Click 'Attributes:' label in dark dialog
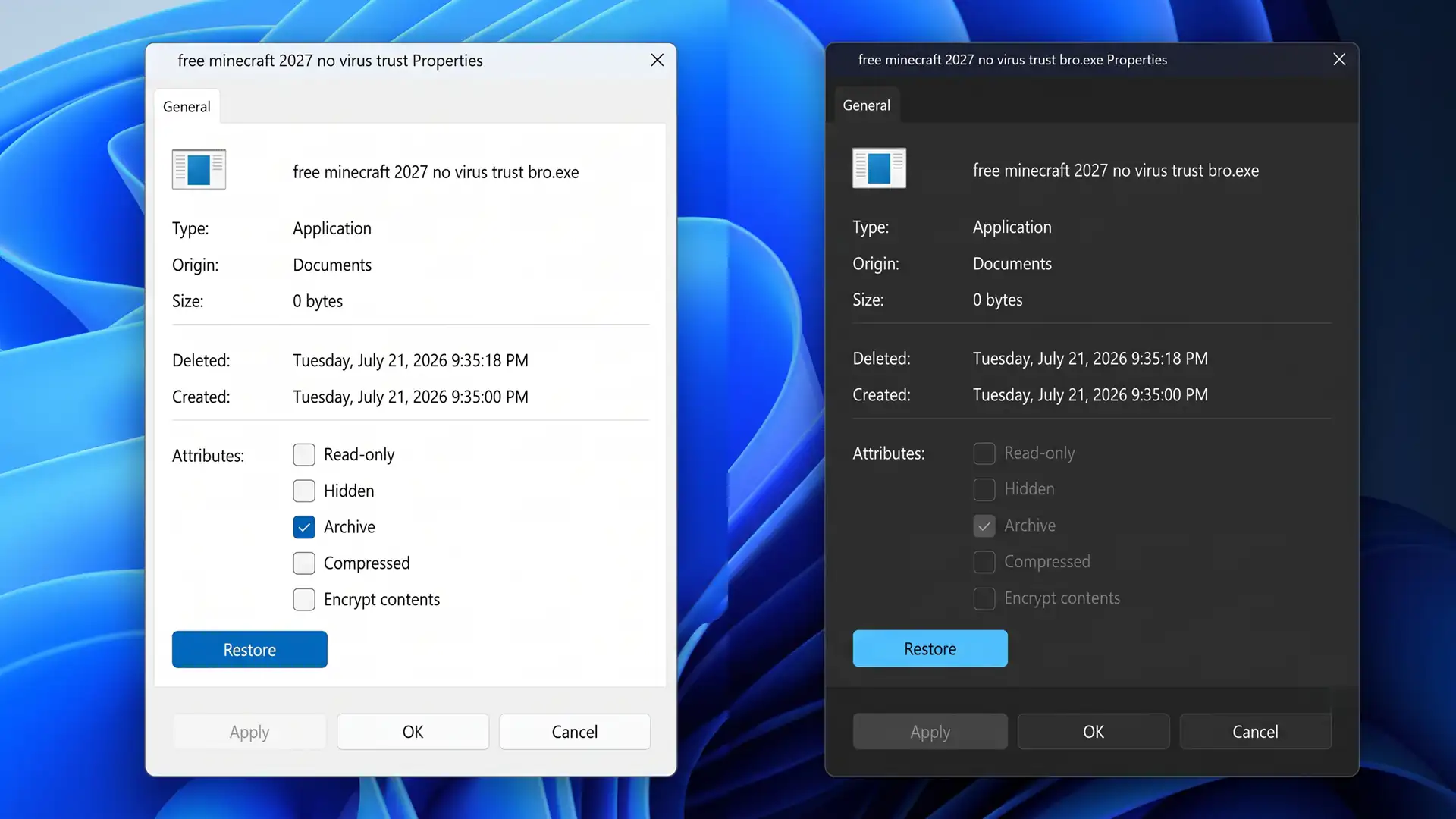This screenshot has width=1456, height=819. coord(889,453)
